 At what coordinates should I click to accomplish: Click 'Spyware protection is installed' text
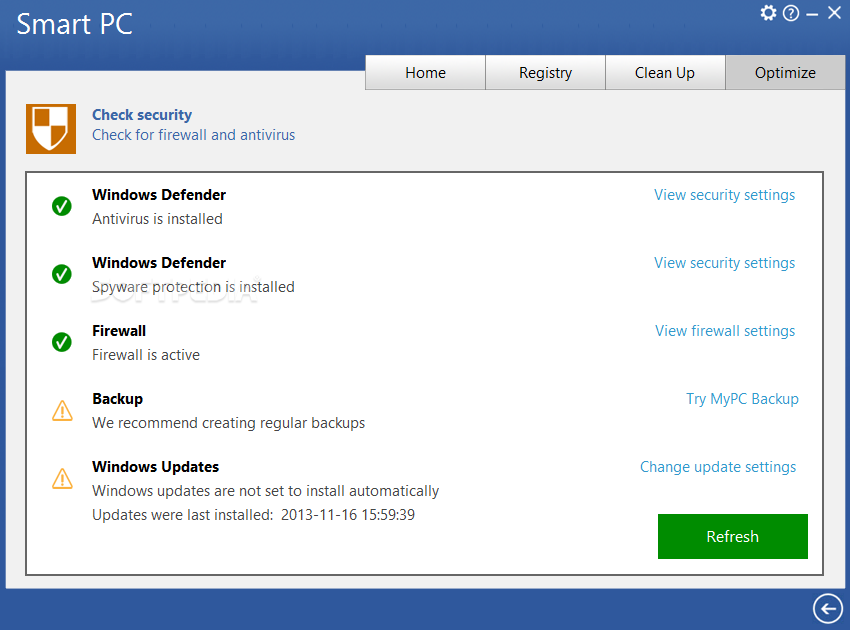193,287
